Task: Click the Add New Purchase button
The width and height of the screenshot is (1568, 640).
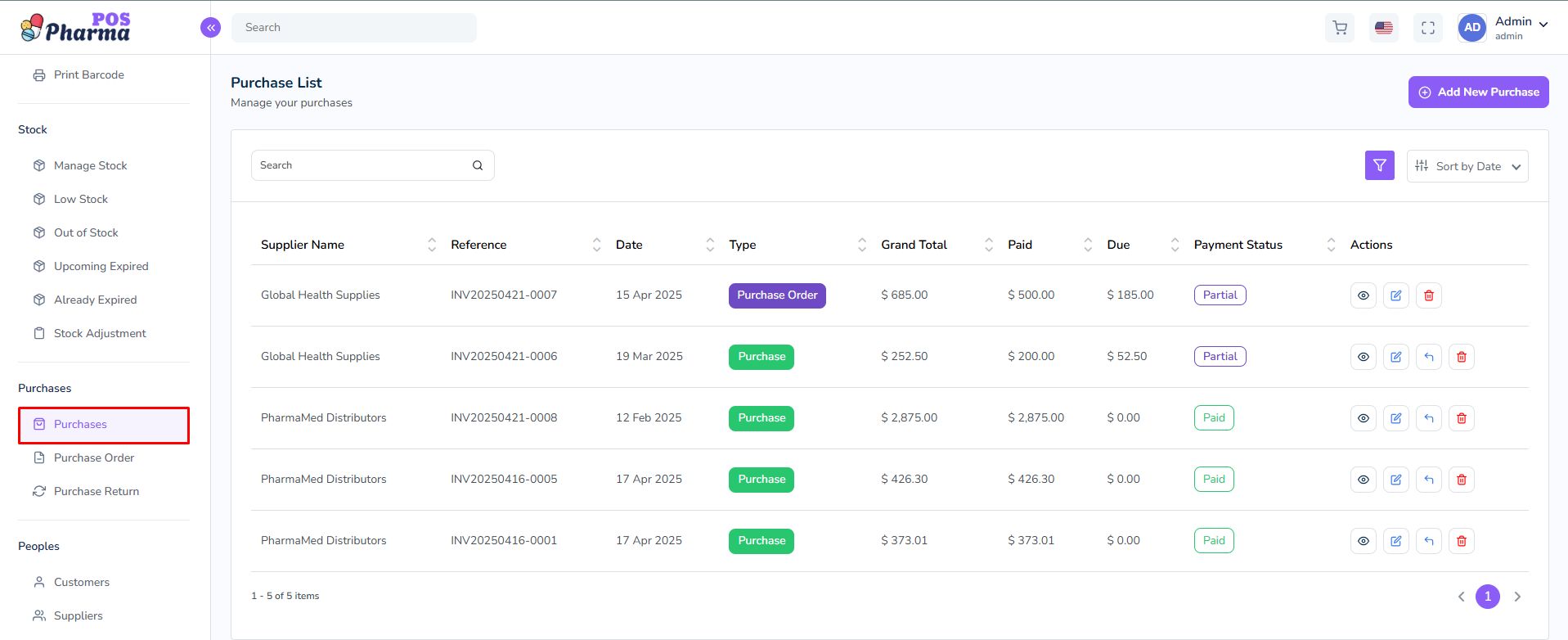Action: coord(1478,92)
